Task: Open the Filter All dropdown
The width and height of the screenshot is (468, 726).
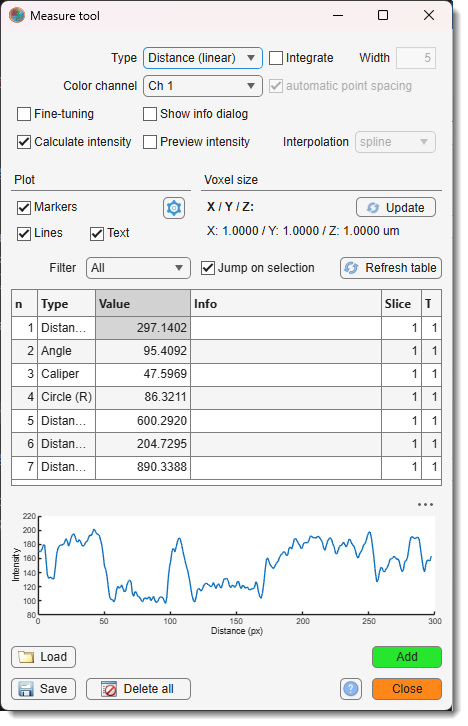Action: click(138, 268)
